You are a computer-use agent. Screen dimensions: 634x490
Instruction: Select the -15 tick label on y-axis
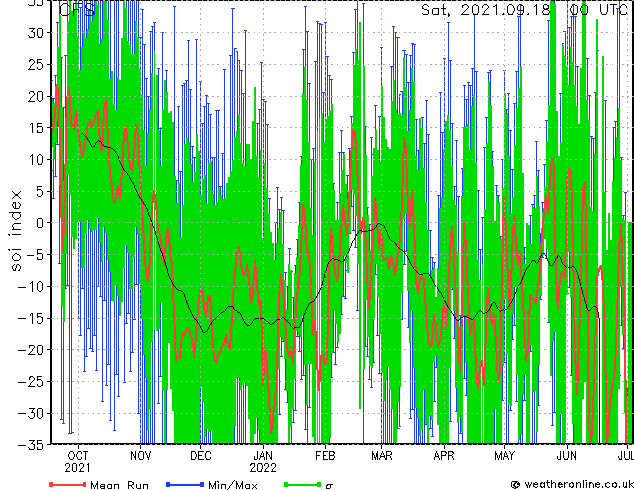point(33,318)
